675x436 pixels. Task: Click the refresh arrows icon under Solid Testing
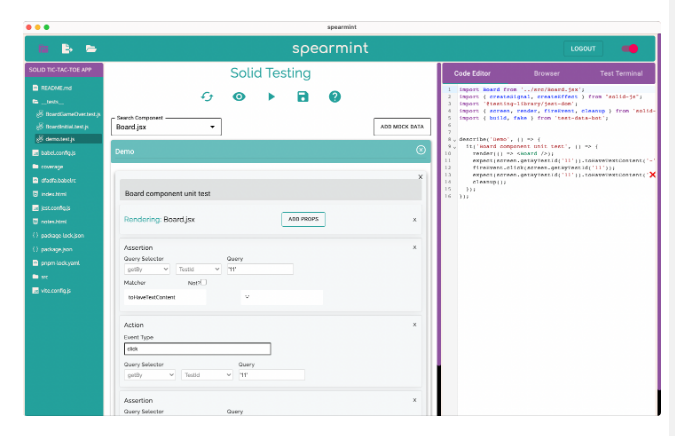[207, 97]
